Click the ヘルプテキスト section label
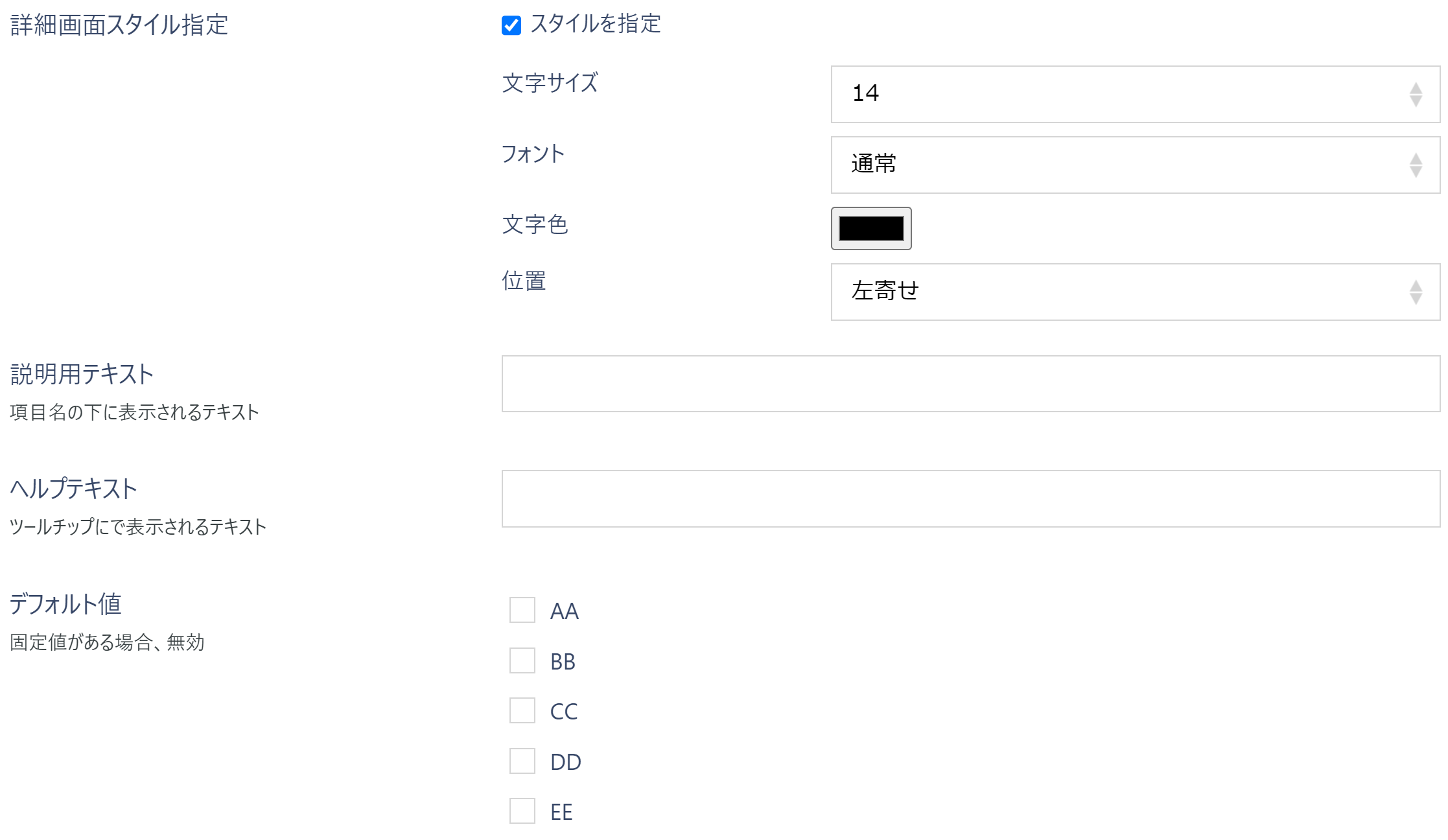This screenshot has height=840, width=1448. (x=73, y=489)
